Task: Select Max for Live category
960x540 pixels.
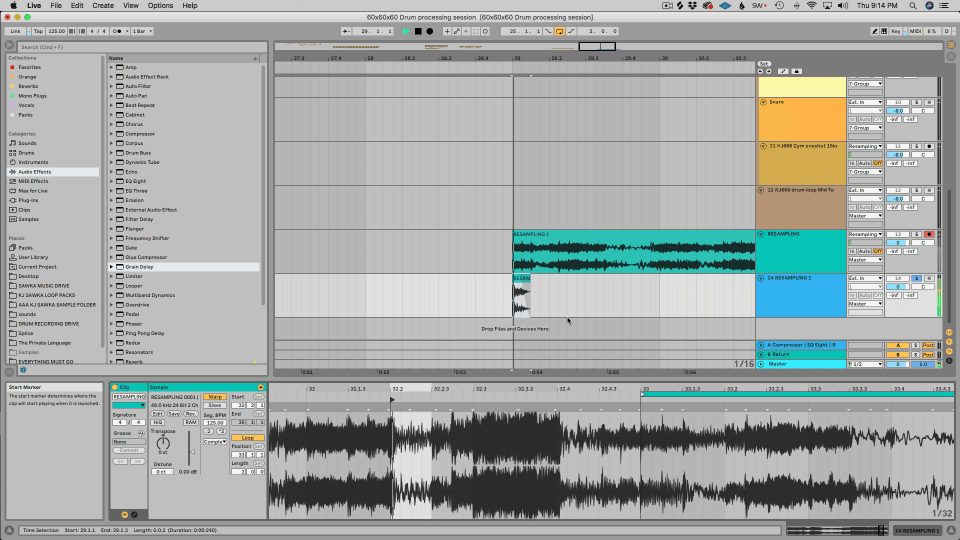Action: (32, 191)
